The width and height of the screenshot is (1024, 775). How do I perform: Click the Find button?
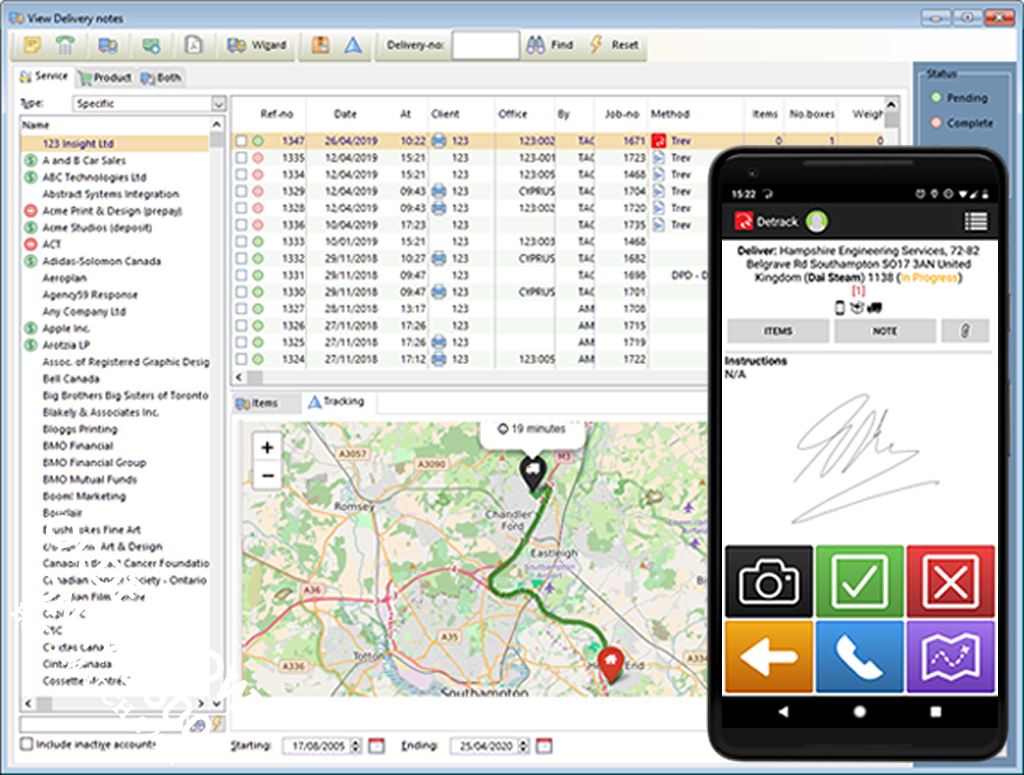pos(549,44)
